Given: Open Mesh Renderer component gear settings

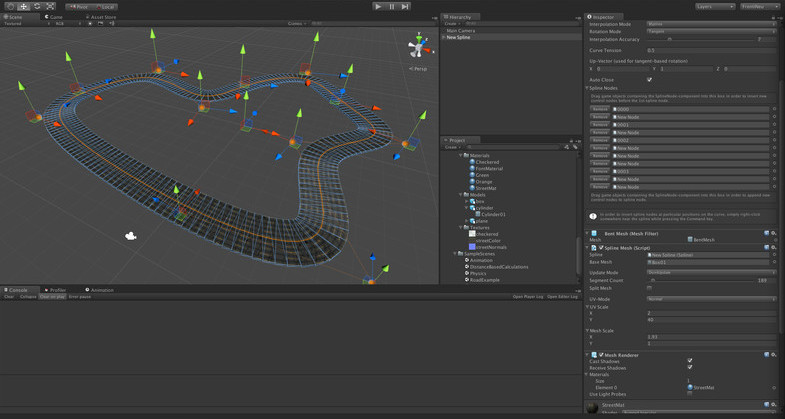Looking at the screenshot, I should click(x=773, y=354).
